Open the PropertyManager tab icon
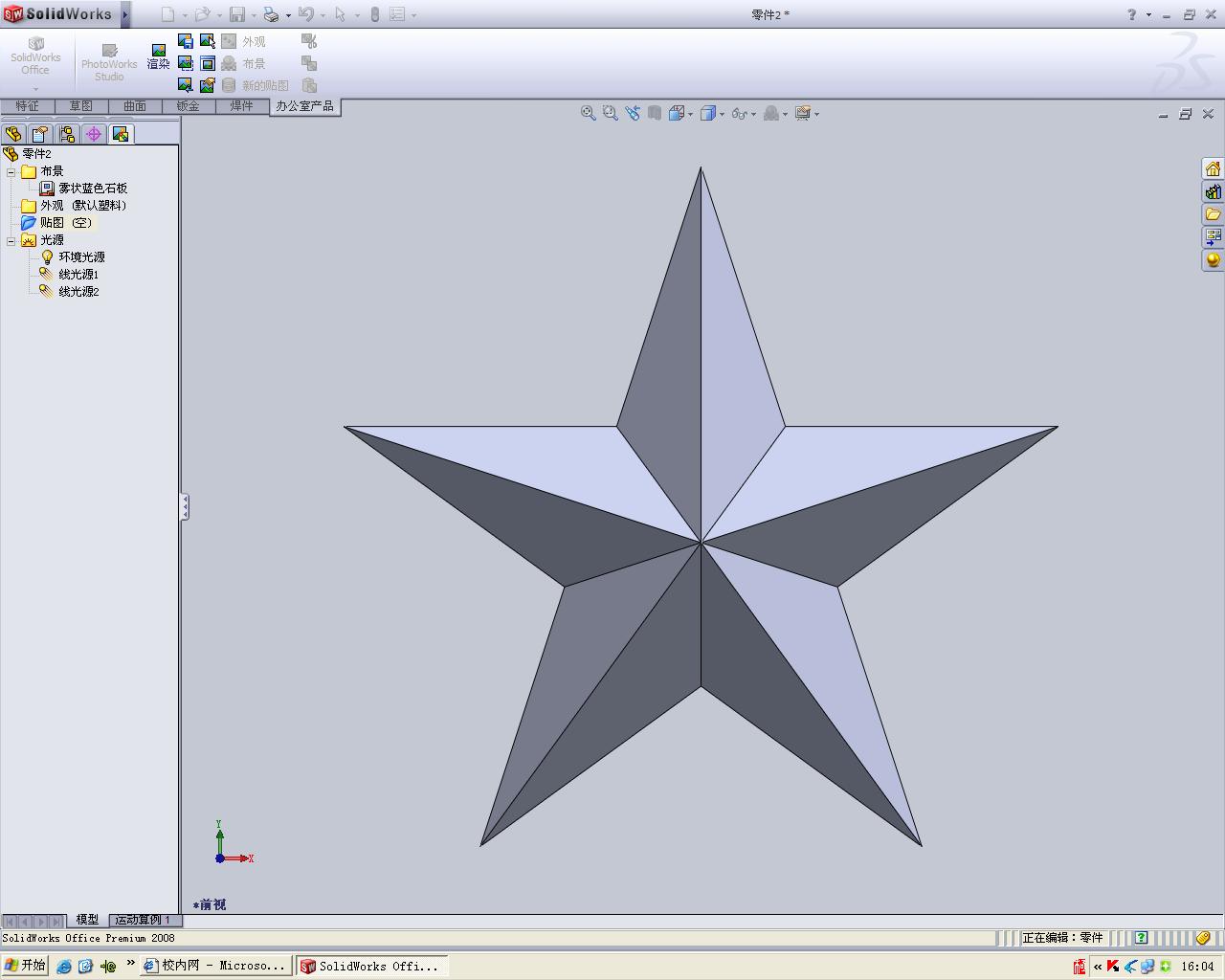The width and height of the screenshot is (1225, 980). point(40,134)
